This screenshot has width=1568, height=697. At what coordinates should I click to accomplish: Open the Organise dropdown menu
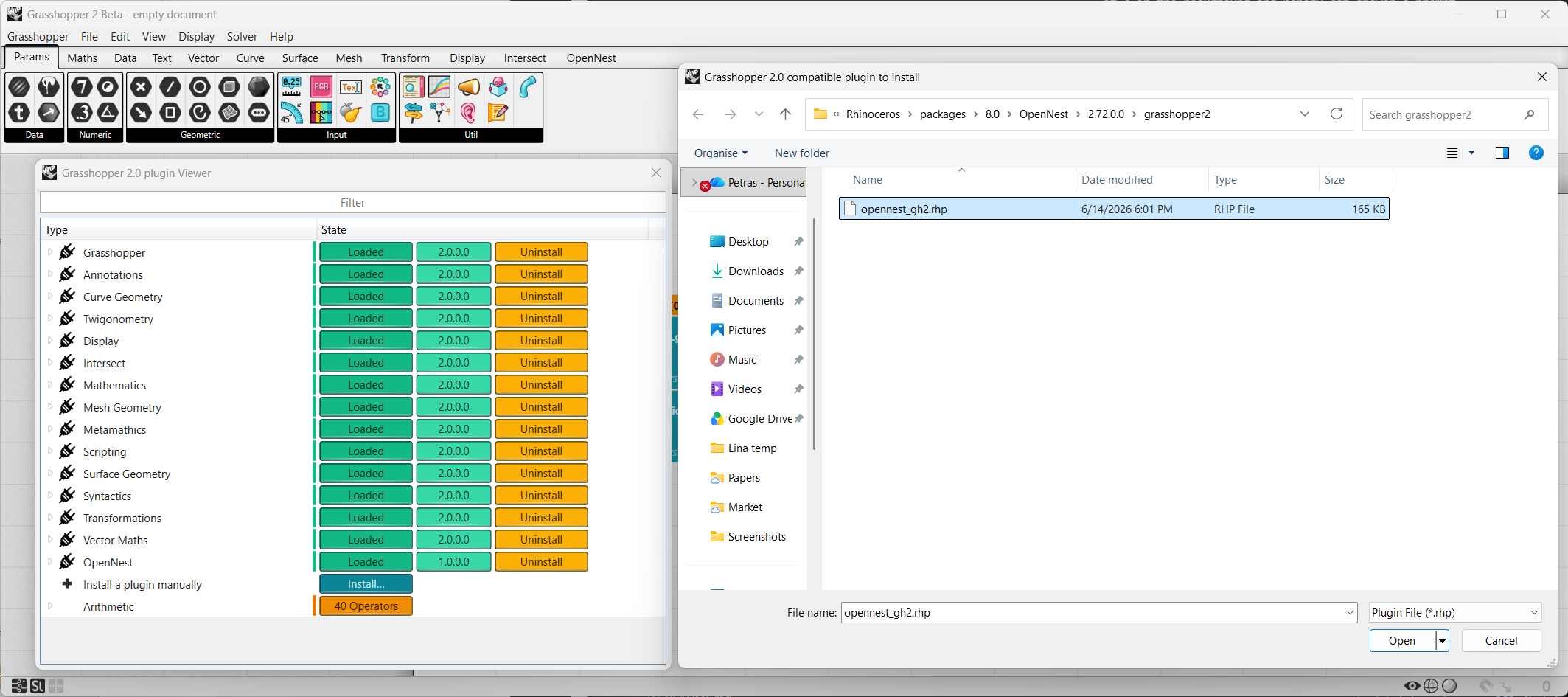[721, 153]
